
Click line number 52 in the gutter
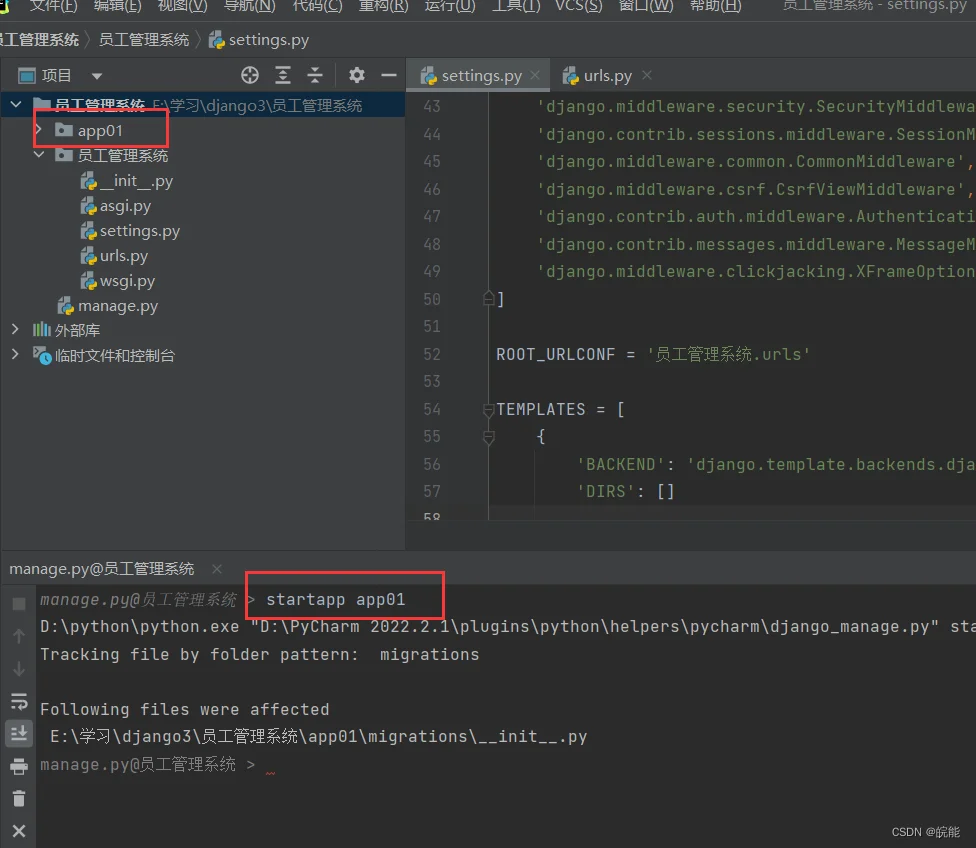[x=432, y=354]
